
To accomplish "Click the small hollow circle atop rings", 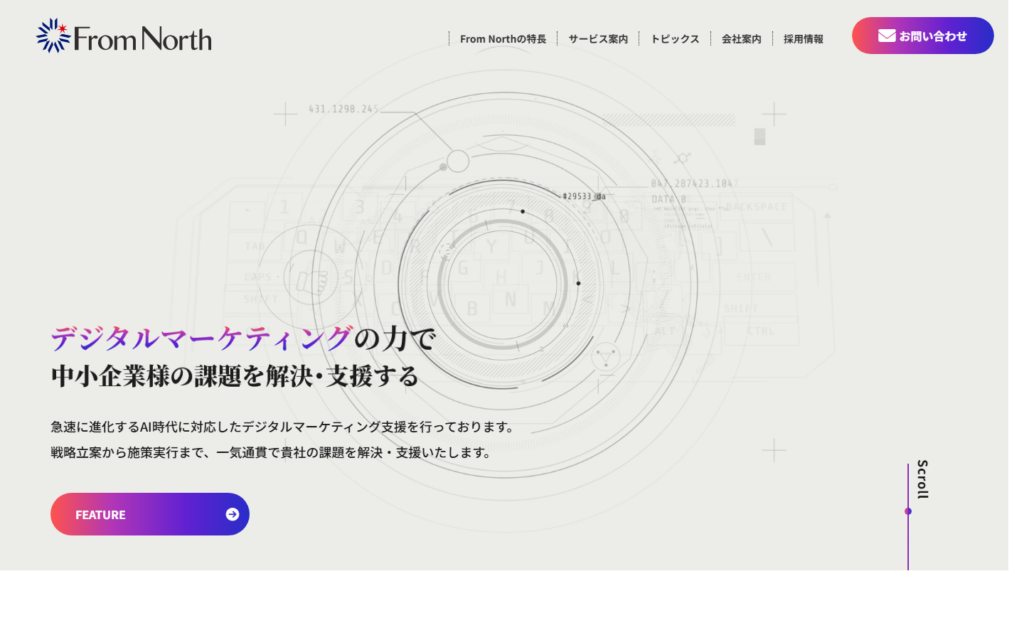I will (x=458, y=161).
